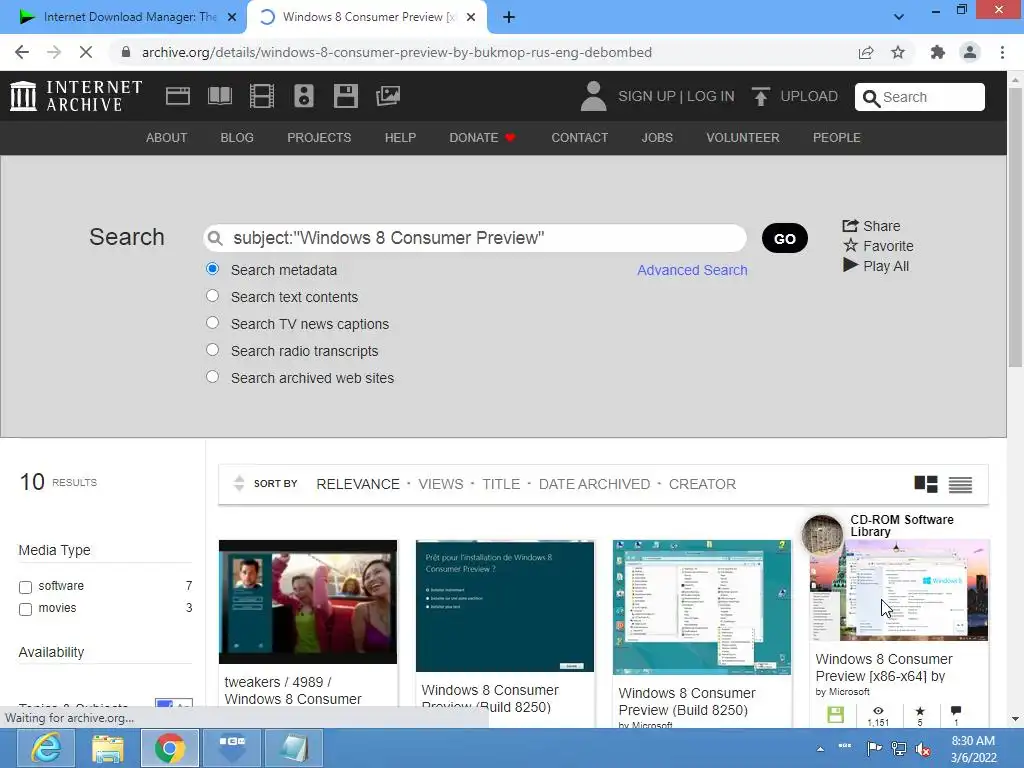Open the BLOG menu item

(237, 138)
